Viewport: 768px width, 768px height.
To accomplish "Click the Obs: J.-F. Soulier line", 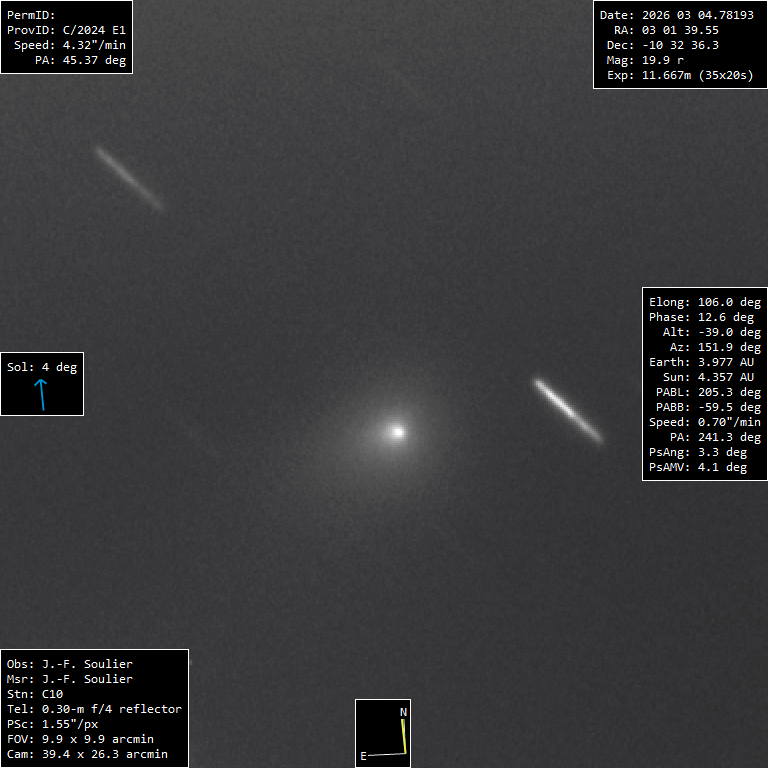I will pos(70,664).
